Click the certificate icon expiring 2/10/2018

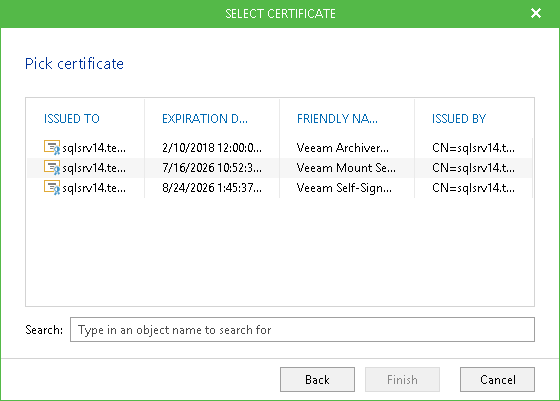[52, 147]
